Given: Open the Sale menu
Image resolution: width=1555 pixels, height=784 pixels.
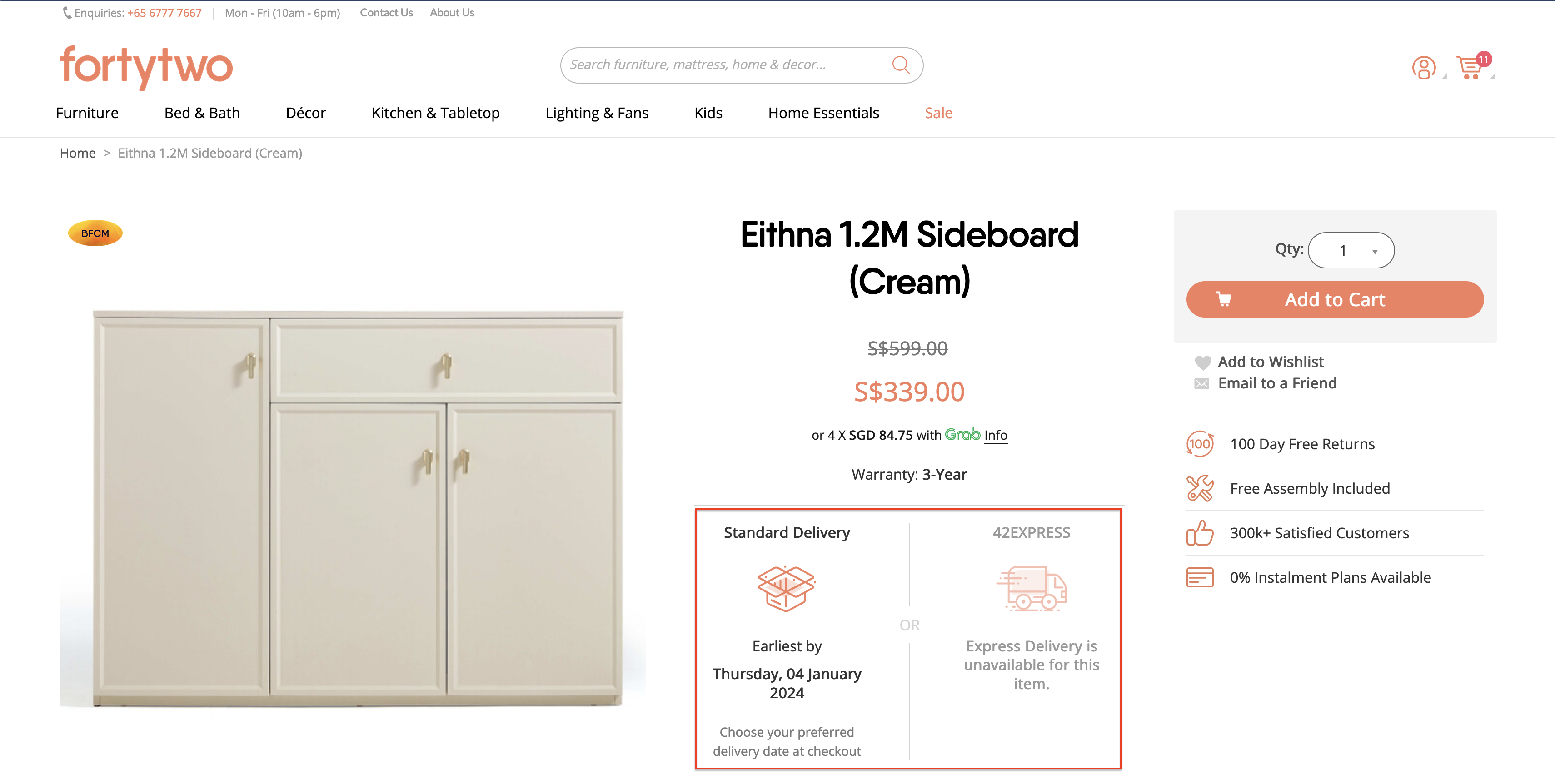Looking at the screenshot, I should (x=938, y=113).
